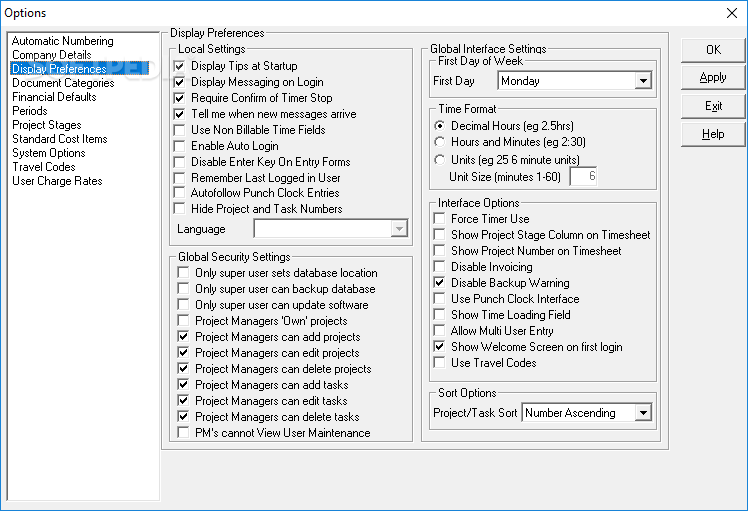This screenshot has width=748, height=511.
Task: Go to Financial Defaults settings
Action: pyautogui.click(x=54, y=97)
